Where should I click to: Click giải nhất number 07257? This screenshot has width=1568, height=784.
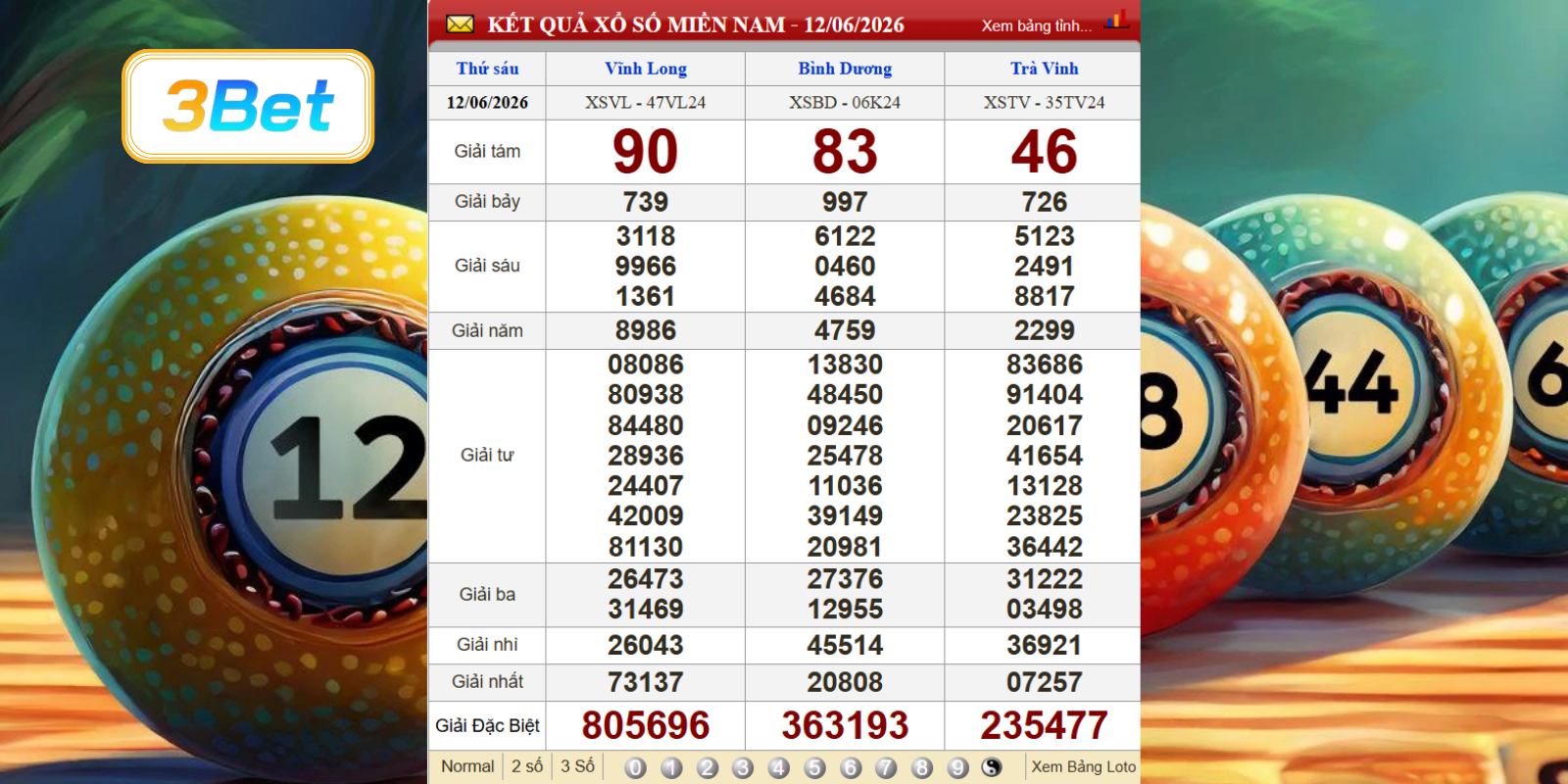(x=1045, y=682)
